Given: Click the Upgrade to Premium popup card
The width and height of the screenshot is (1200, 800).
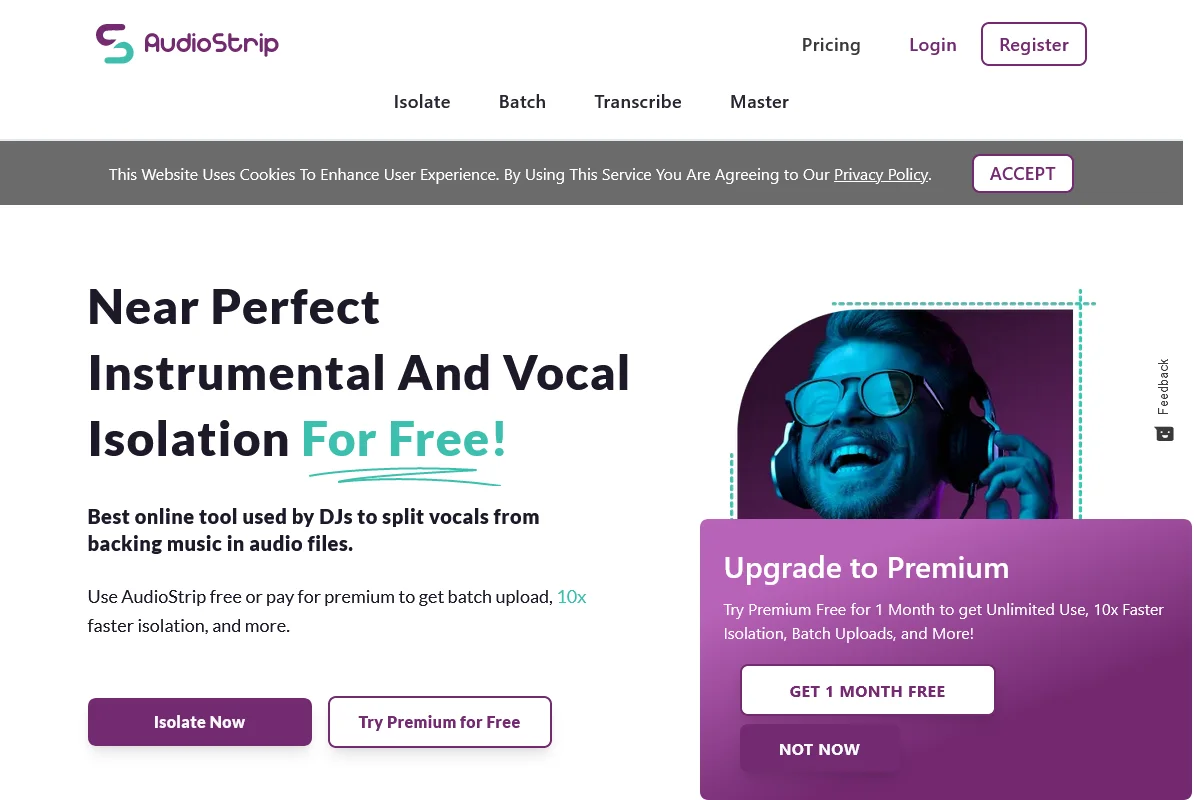Looking at the screenshot, I should click(x=945, y=600).
